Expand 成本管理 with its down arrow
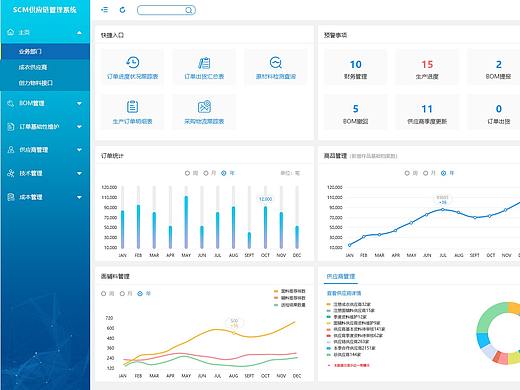This screenshot has height=390, width=520. coord(79,197)
